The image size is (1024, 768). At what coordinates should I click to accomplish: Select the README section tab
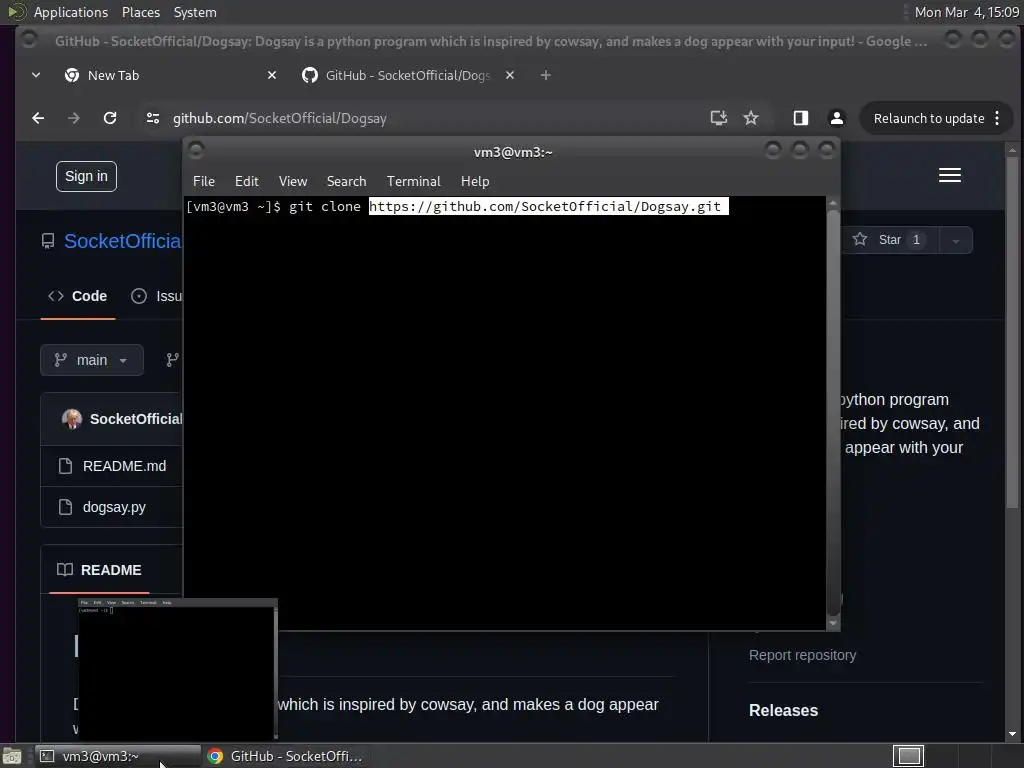(99, 569)
